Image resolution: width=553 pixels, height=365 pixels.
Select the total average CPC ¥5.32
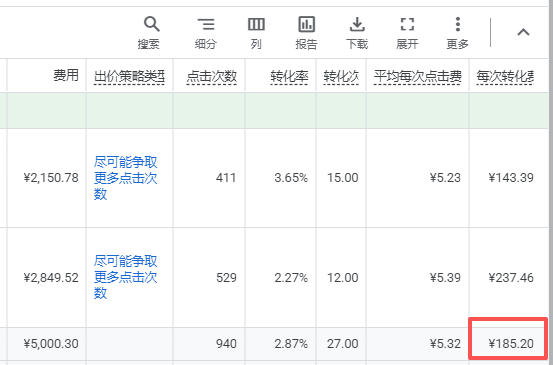(445, 343)
